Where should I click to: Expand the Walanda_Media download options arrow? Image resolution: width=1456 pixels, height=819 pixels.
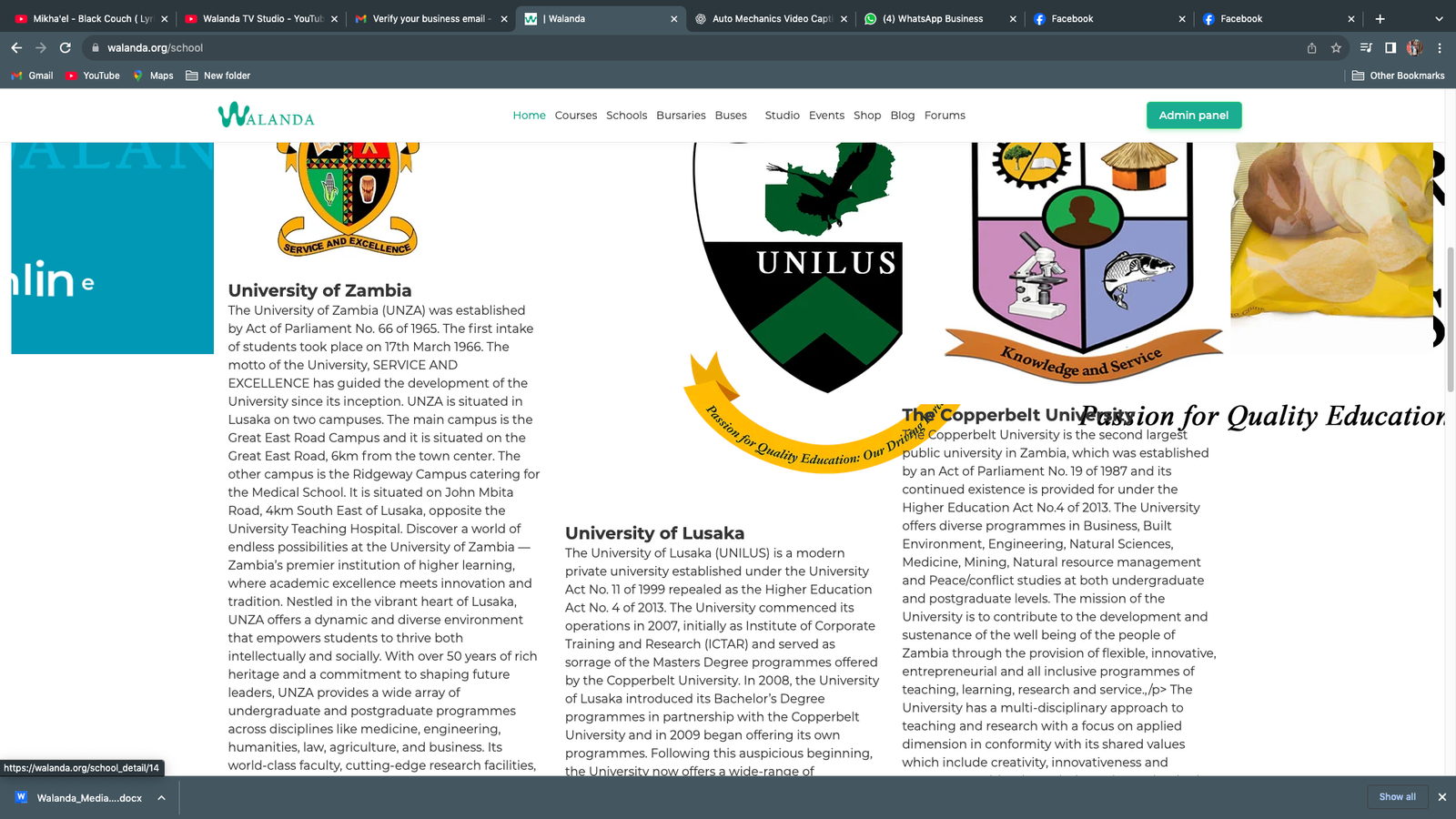(161, 798)
